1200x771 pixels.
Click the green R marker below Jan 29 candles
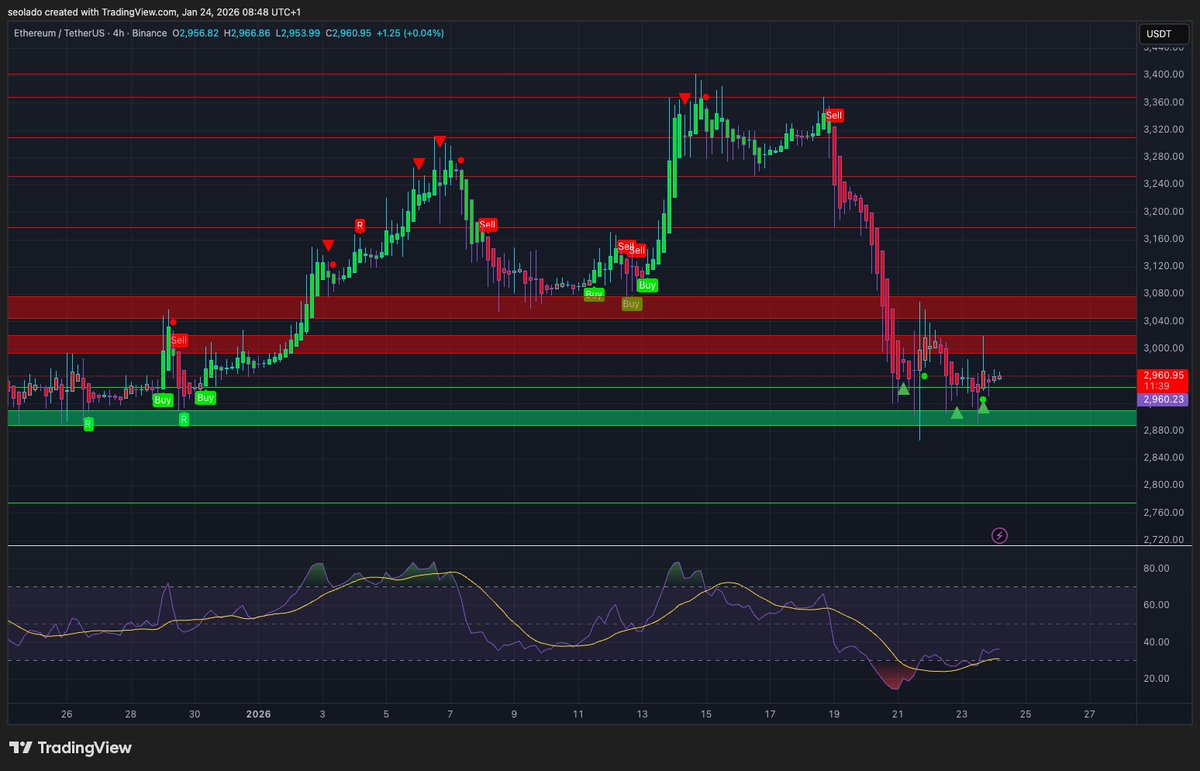pyautogui.click(x=184, y=420)
